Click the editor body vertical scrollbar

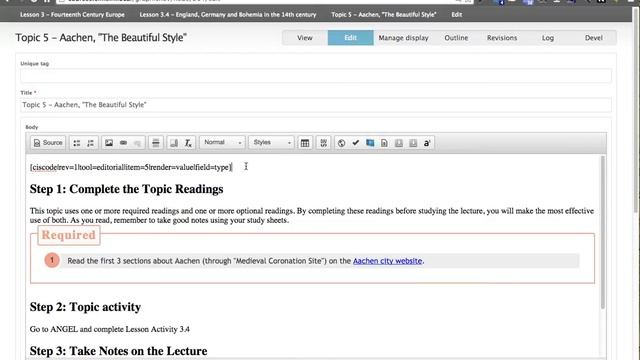point(602,233)
